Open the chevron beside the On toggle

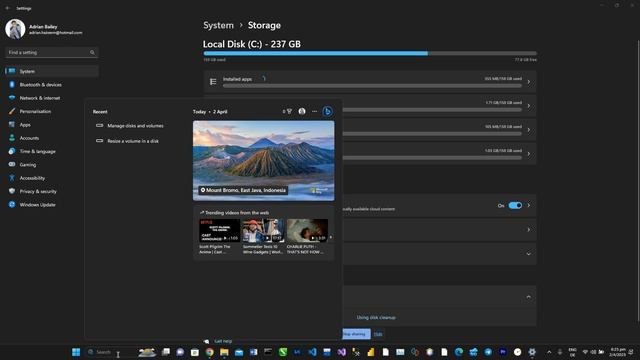click(529, 205)
